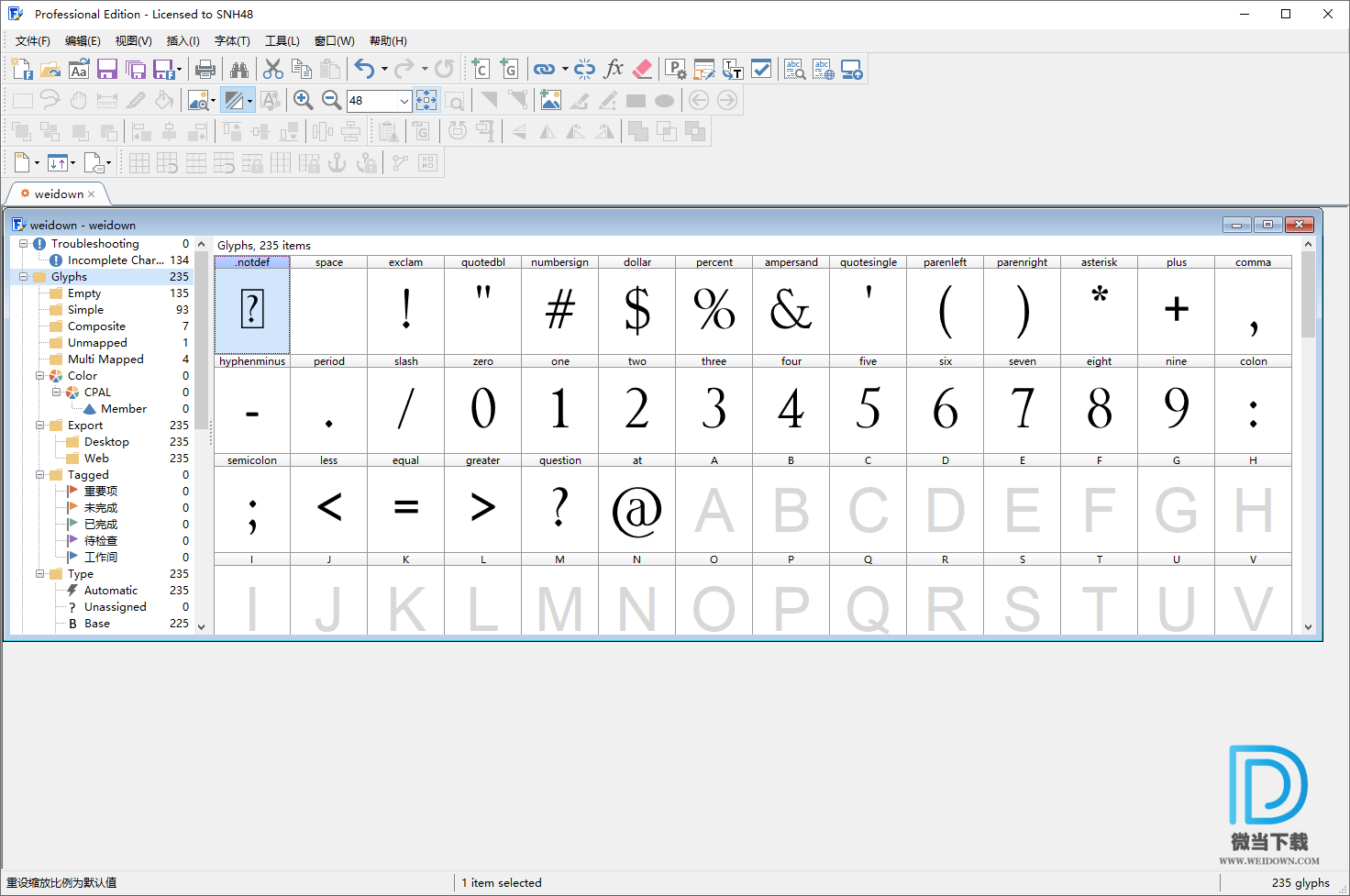Open the glyph size combo box showing 48
Screen dimensions: 1350x896
[379, 101]
